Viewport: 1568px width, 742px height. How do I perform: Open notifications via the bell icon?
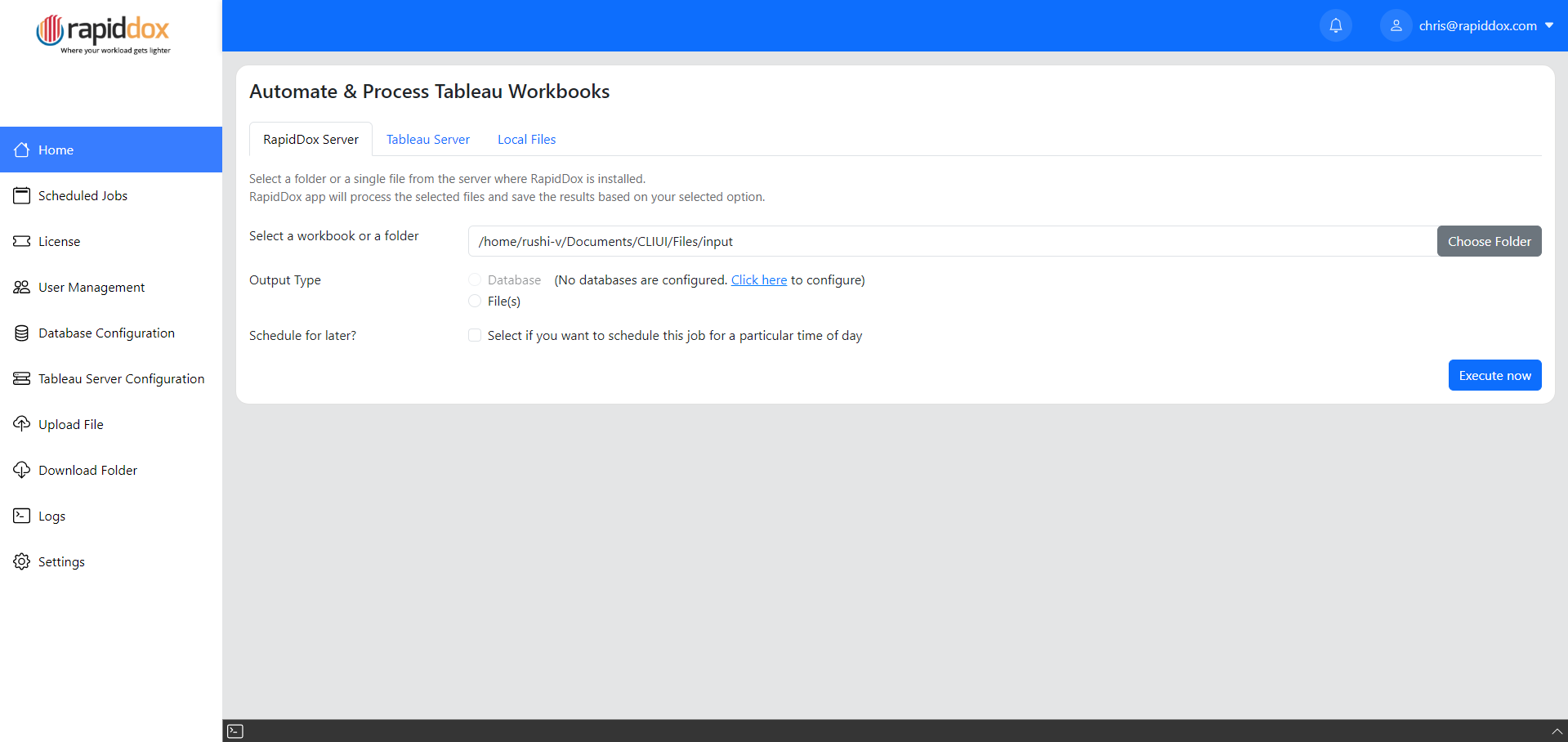(1336, 25)
